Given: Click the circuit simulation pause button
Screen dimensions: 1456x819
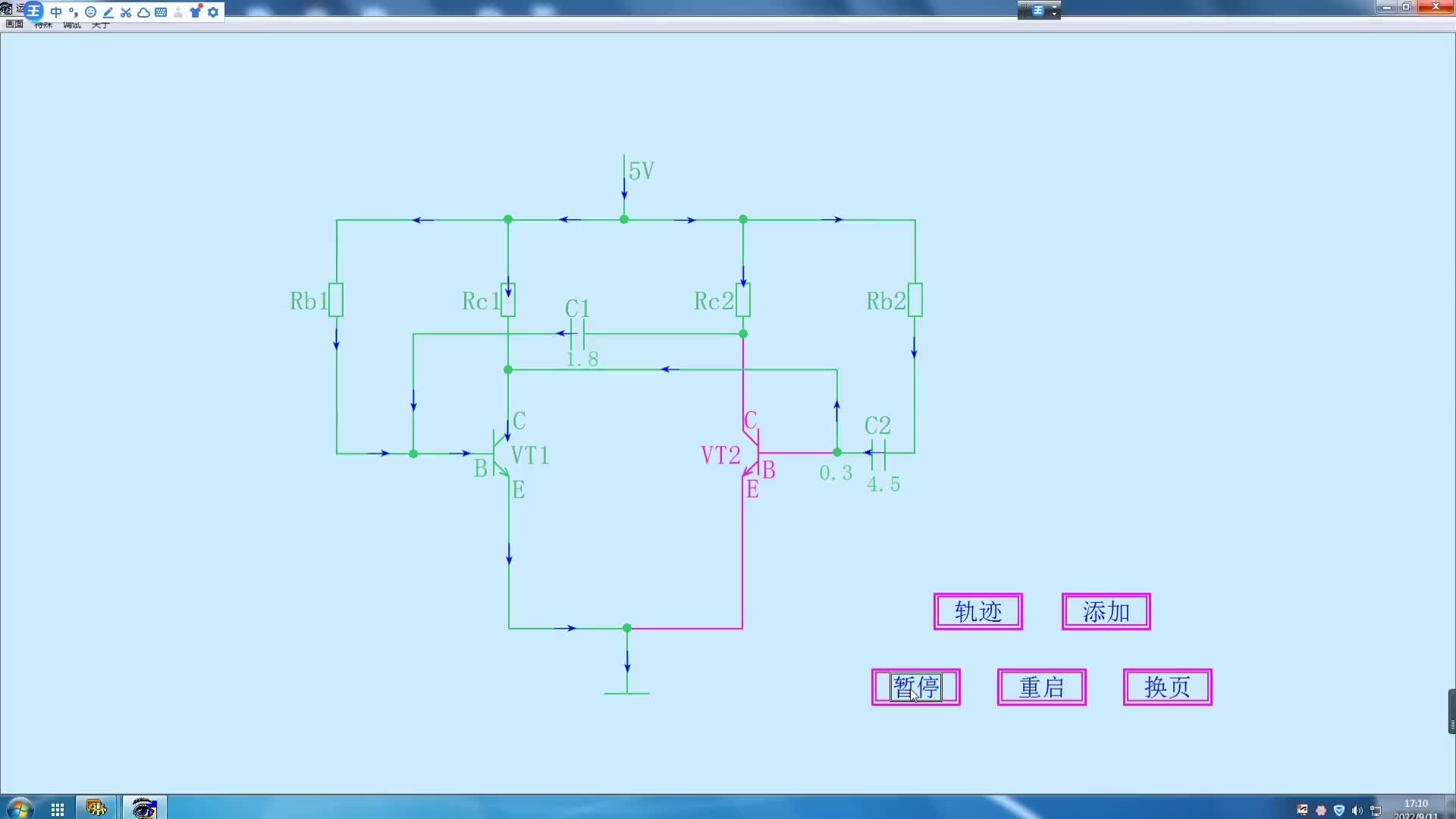Looking at the screenshot, I should pos(915,687).
